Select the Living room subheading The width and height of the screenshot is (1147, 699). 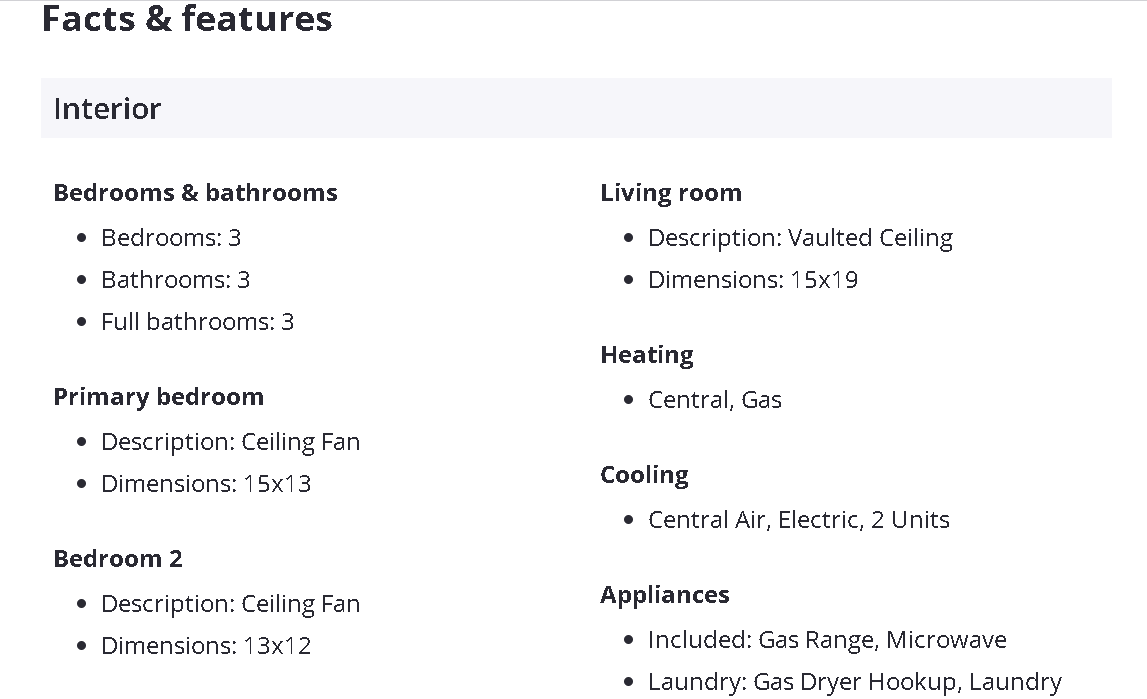tap(671, 193)
